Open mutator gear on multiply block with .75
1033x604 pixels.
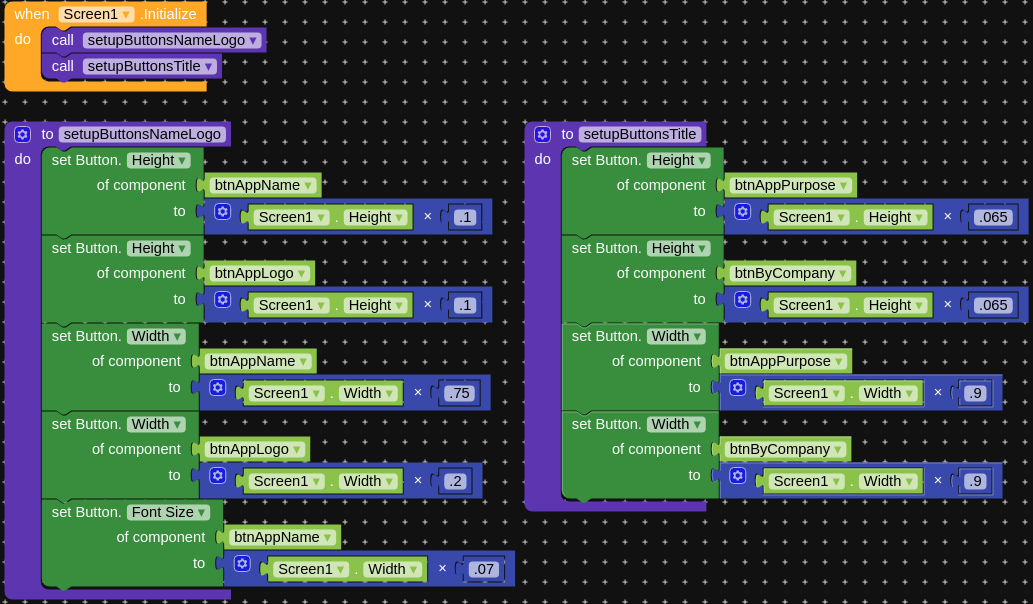click(217, 388)
